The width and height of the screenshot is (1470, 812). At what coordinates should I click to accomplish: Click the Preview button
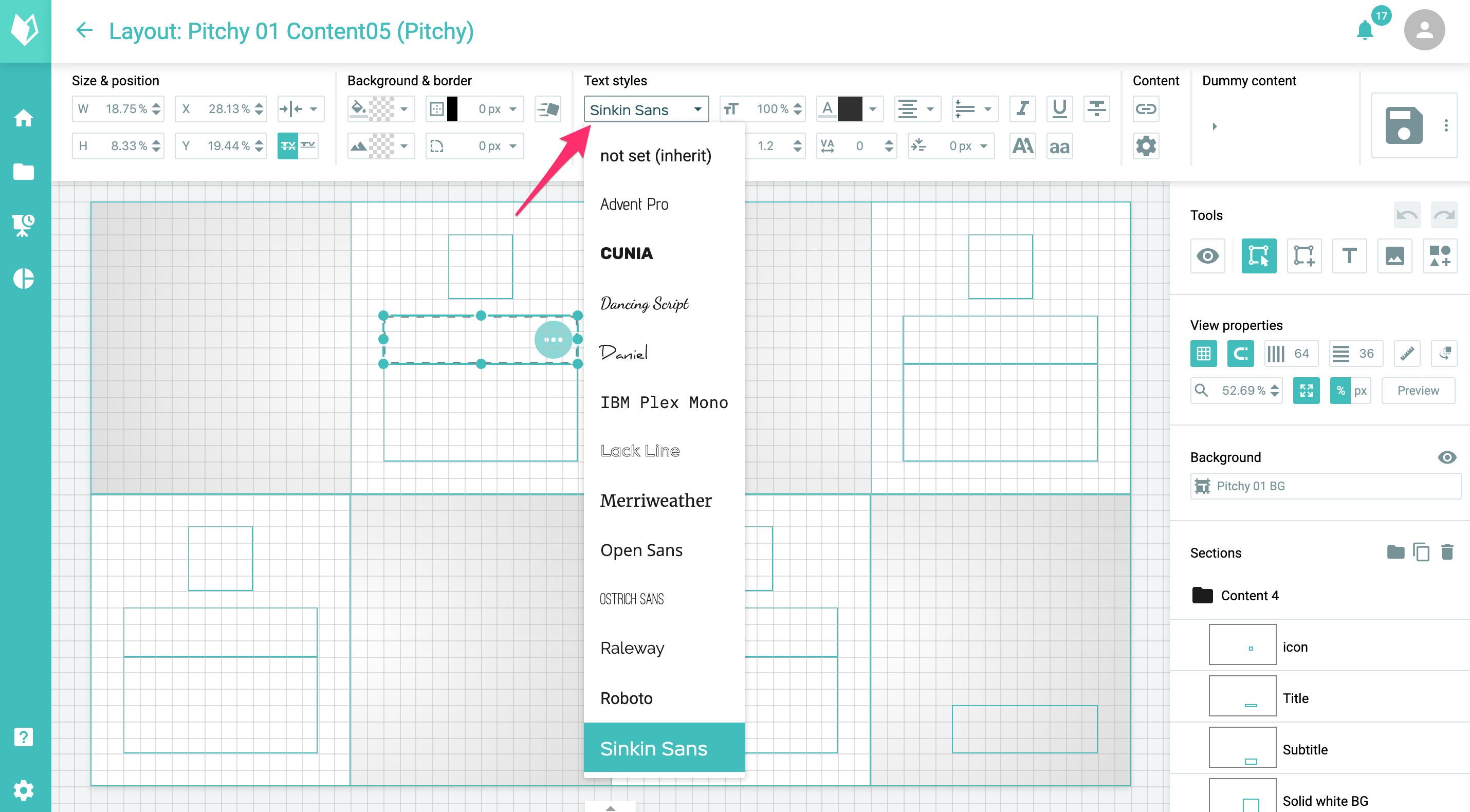click(1418, 391)
